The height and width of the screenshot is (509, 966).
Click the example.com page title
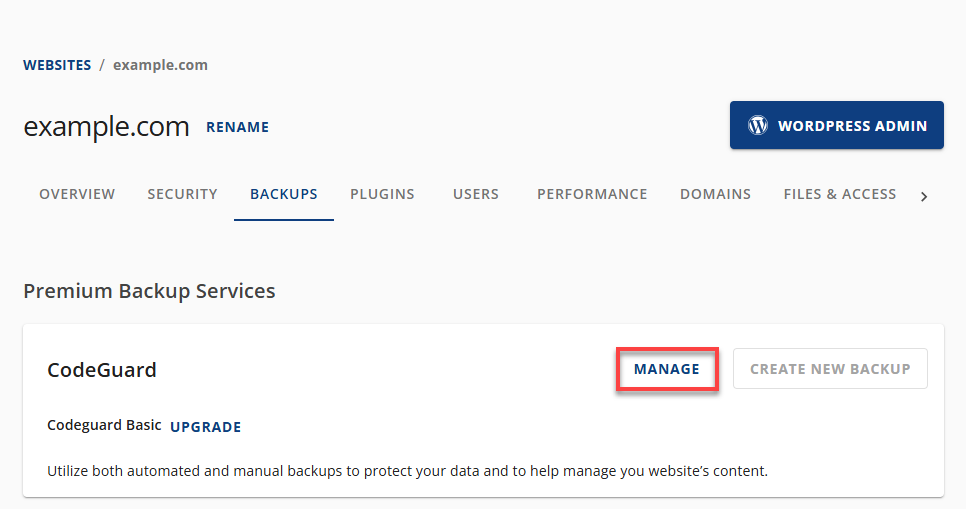click(106, 126)
